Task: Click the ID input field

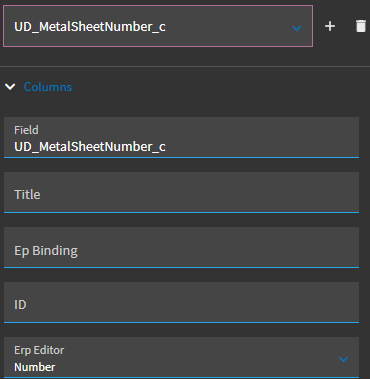Action: (181, 302)
